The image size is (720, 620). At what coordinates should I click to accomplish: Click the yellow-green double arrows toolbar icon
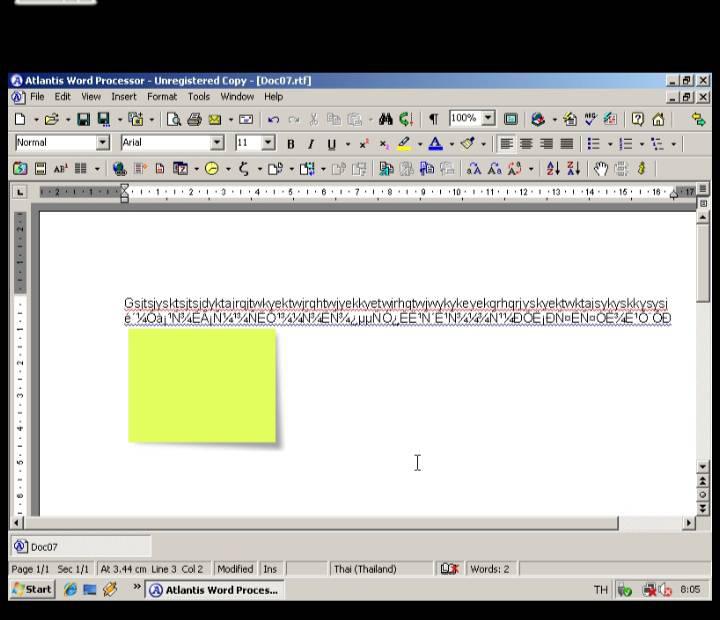coord(698,119)
